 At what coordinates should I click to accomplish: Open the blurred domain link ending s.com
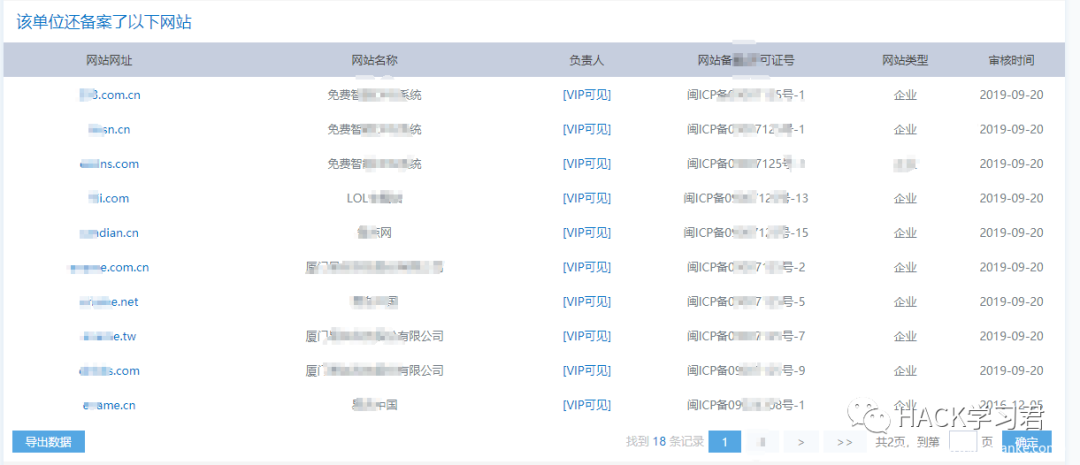[x=110, y=371]
